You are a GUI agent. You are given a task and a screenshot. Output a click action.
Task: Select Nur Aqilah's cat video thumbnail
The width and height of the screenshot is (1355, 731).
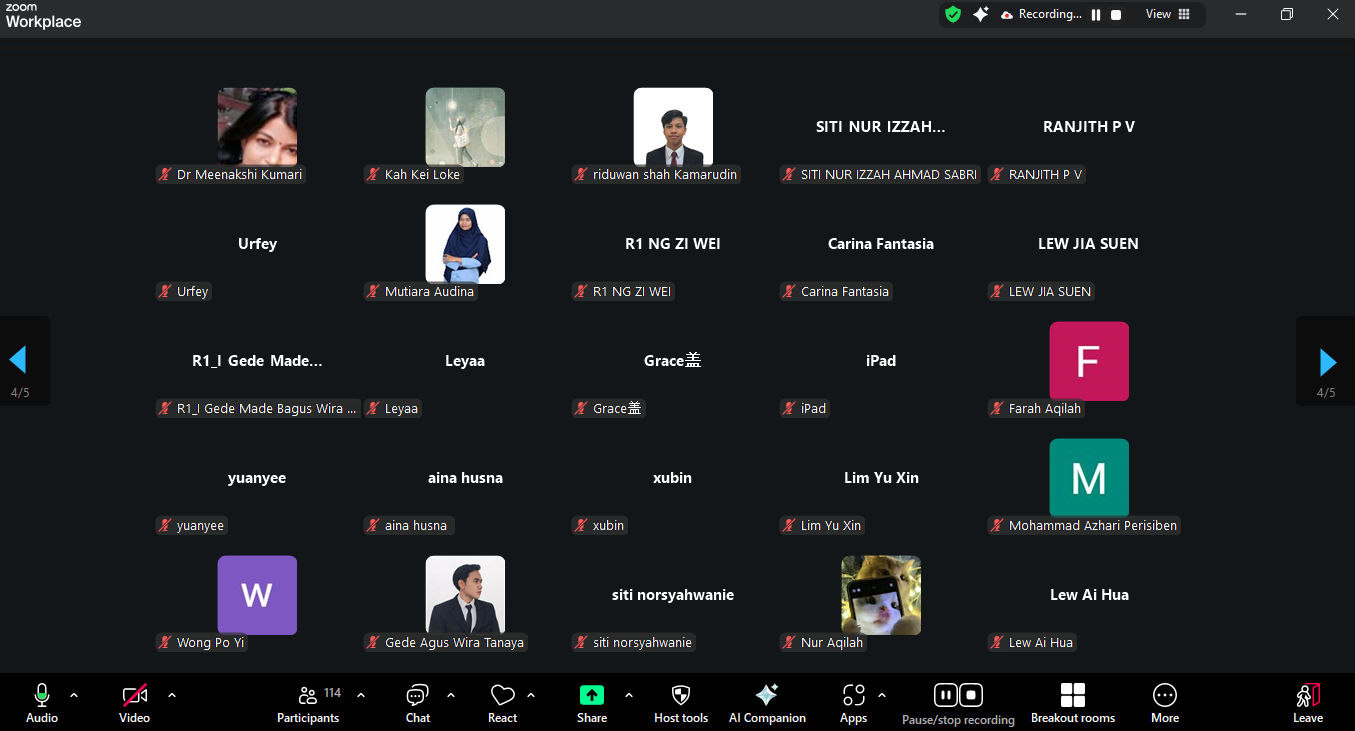point(881,595)
